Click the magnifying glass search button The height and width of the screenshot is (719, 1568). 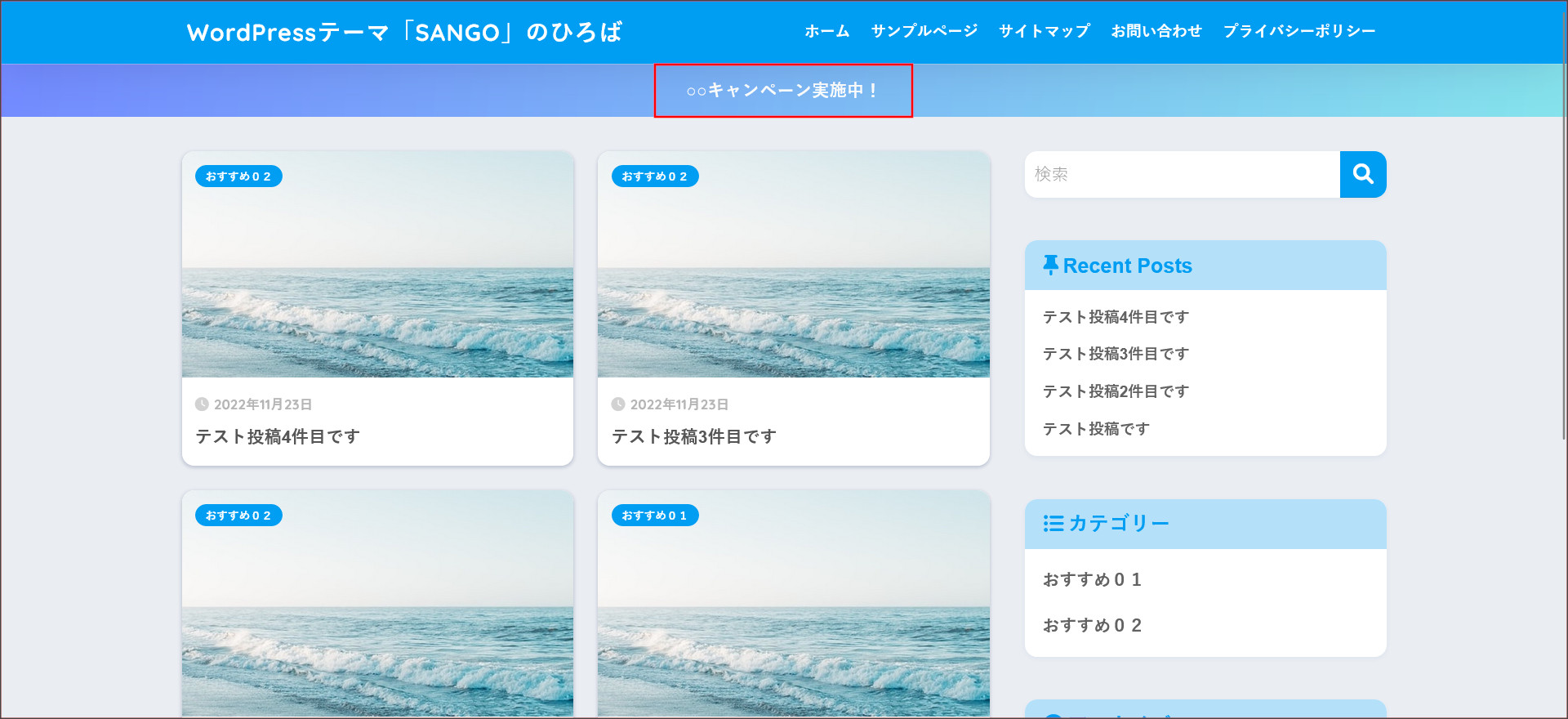click(1362, 174)
